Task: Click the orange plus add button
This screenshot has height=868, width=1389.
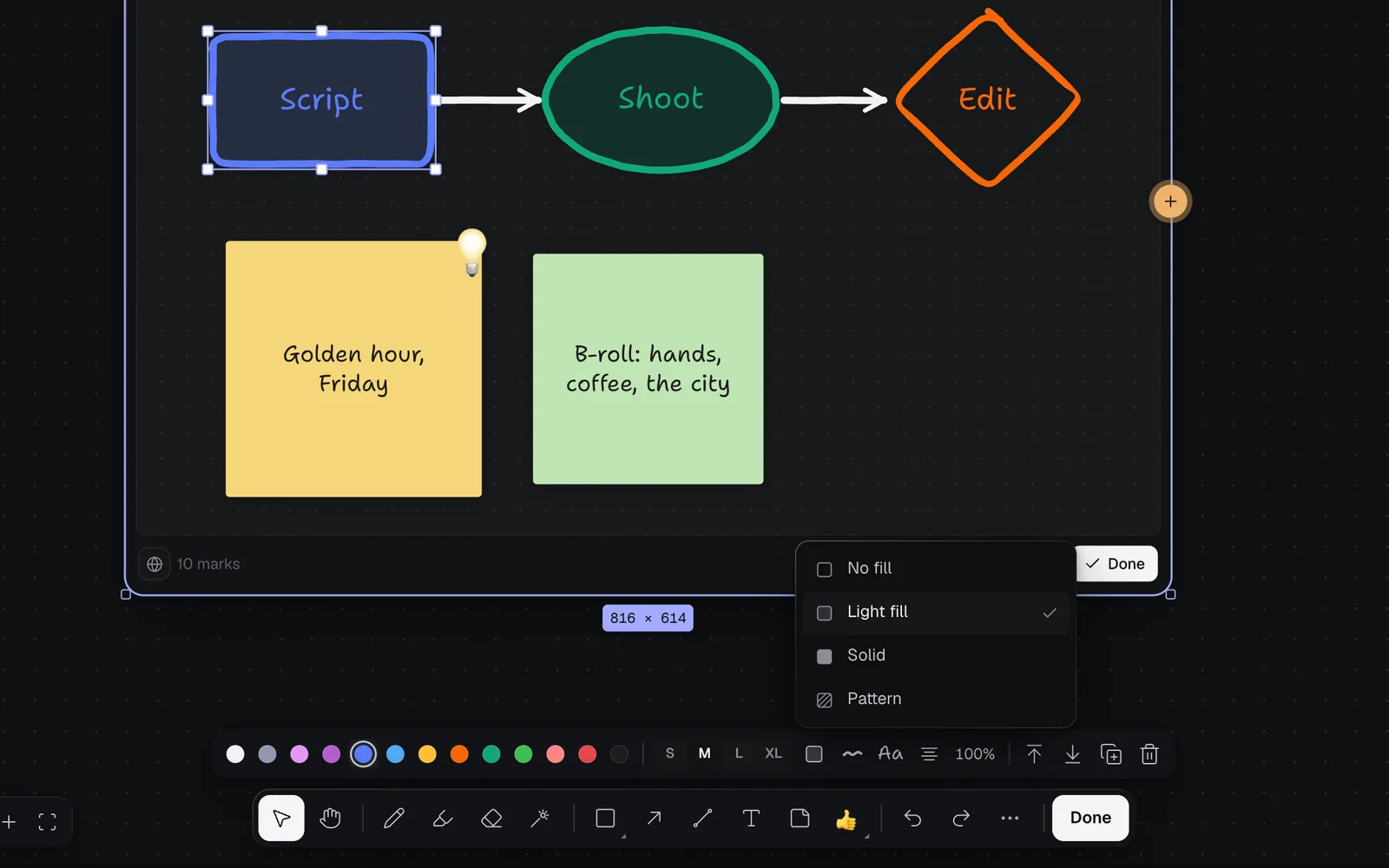Action: [1170, 201]
